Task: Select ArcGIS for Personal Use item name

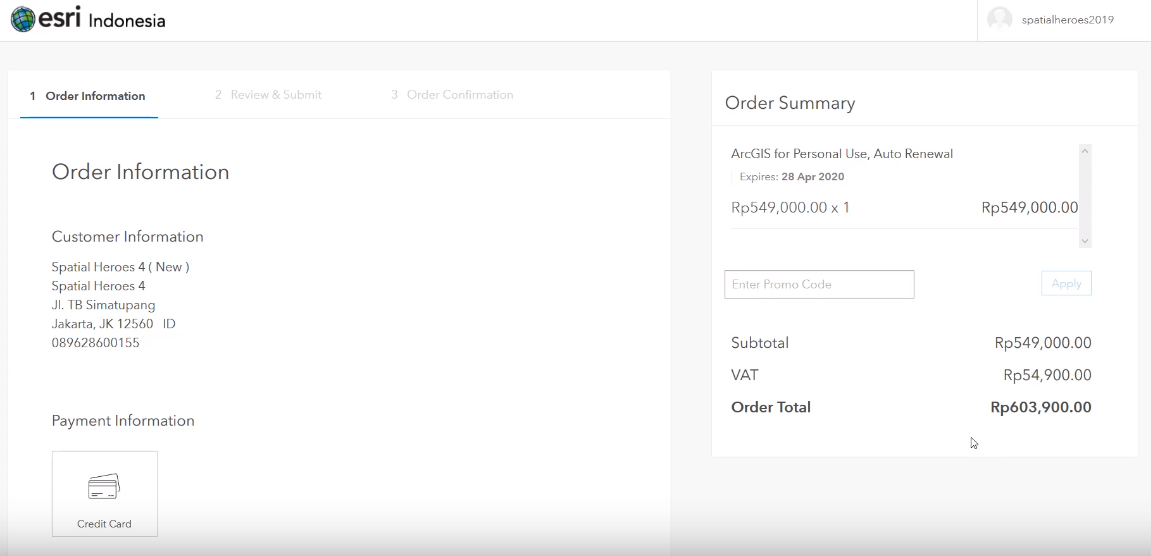Action: pos(842,154)
